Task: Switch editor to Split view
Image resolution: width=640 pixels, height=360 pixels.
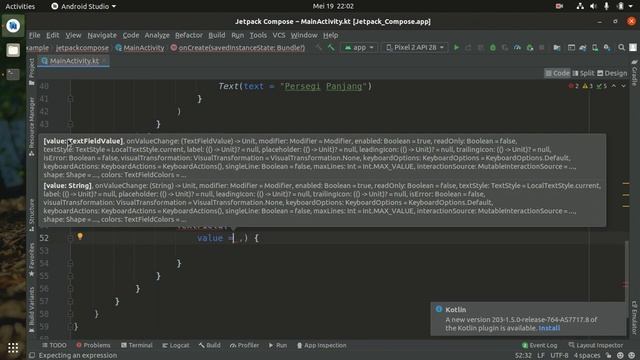Action: pyautogui.click(x=583, y=73)
